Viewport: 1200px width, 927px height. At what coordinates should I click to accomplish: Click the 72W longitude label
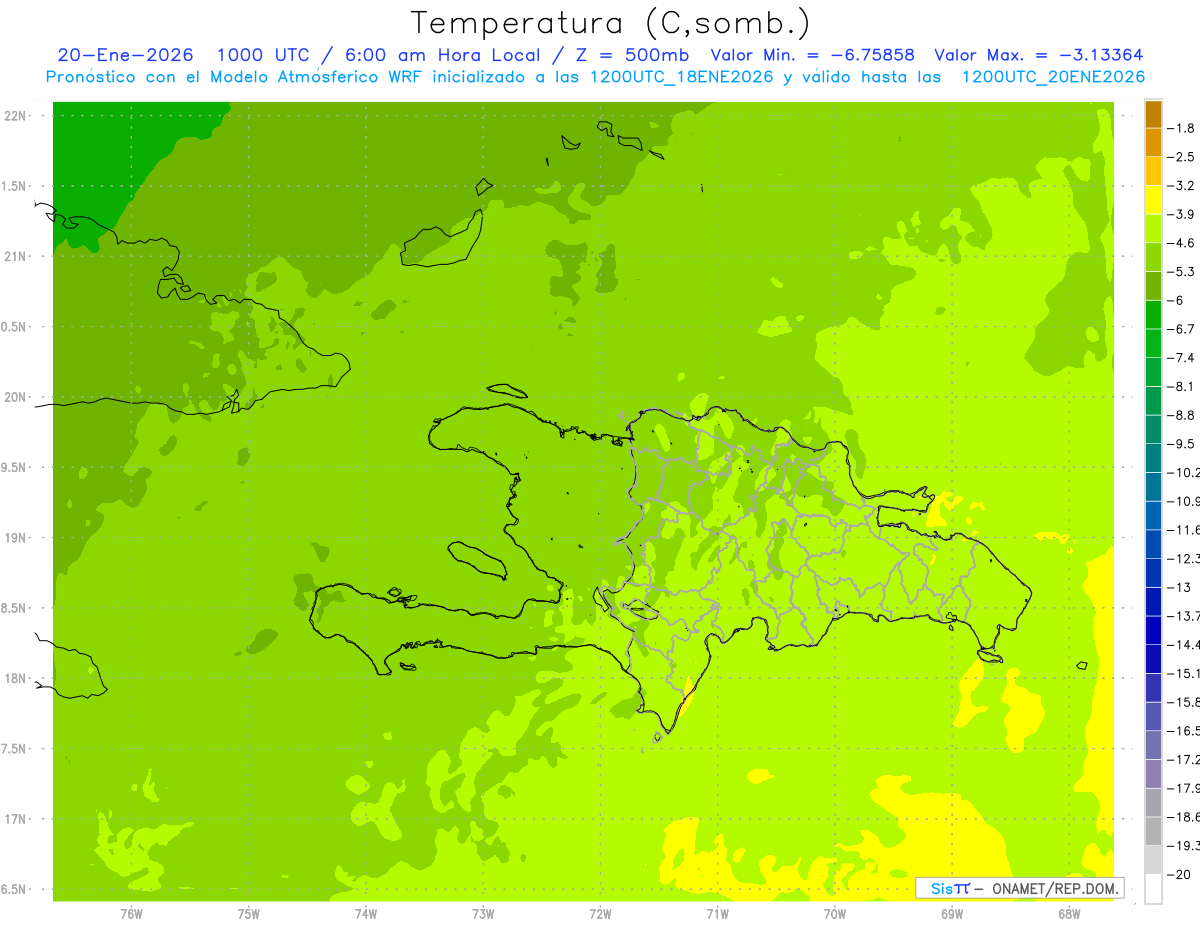[x=600, y=914]
